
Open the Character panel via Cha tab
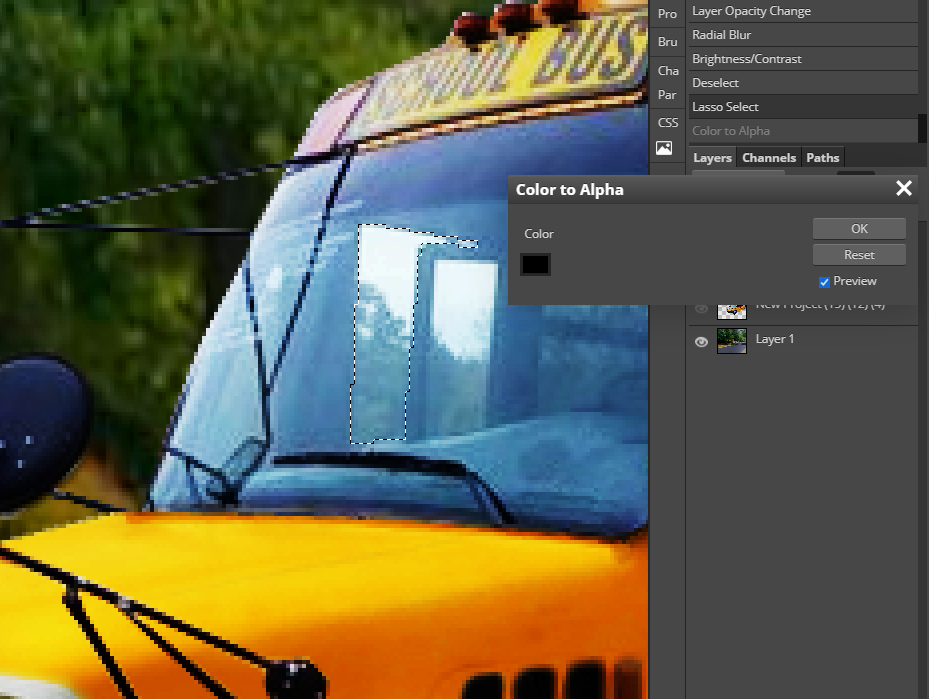[666, 70]
